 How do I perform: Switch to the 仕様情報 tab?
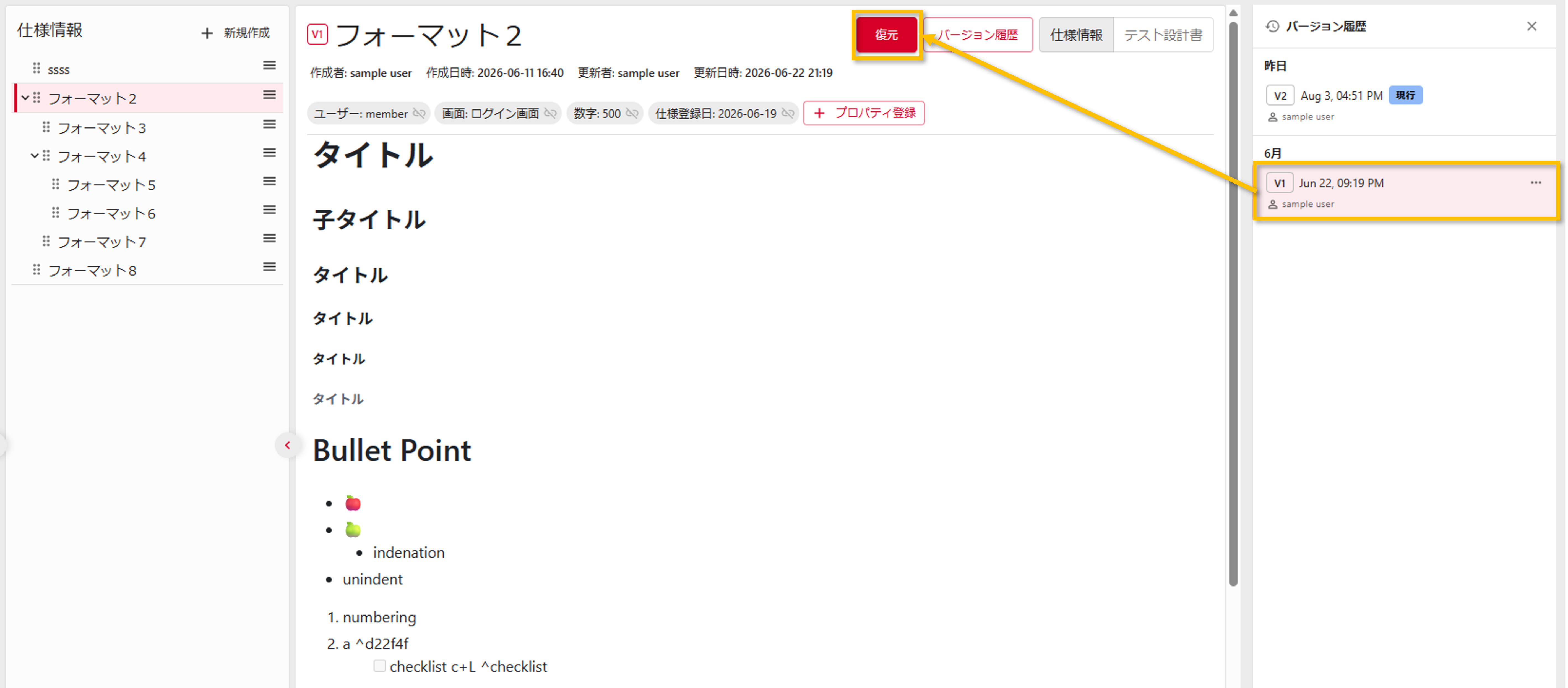click(x=1076, y=35)
